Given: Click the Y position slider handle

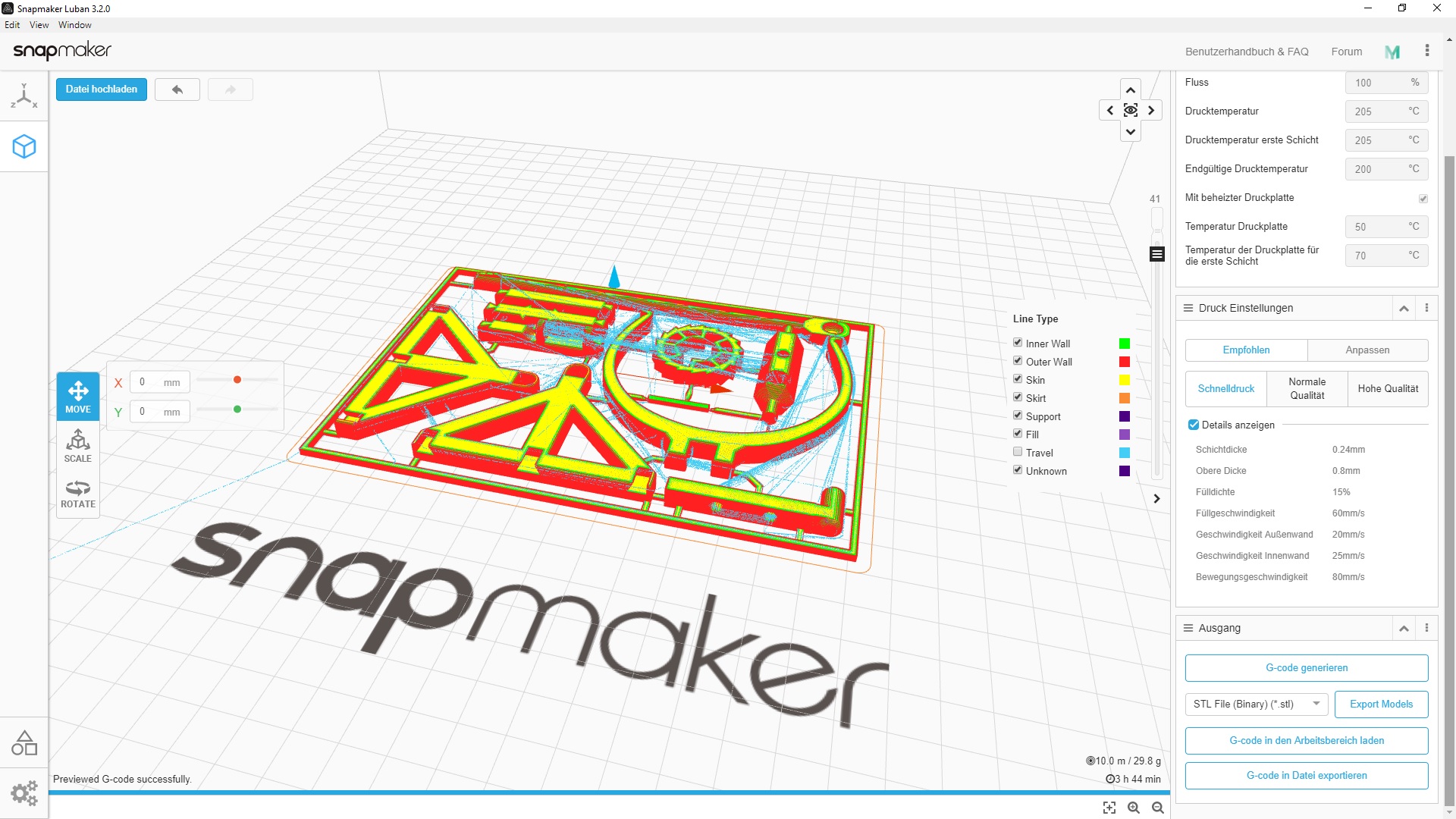Looking at the screenshot, I should [237, 409].
